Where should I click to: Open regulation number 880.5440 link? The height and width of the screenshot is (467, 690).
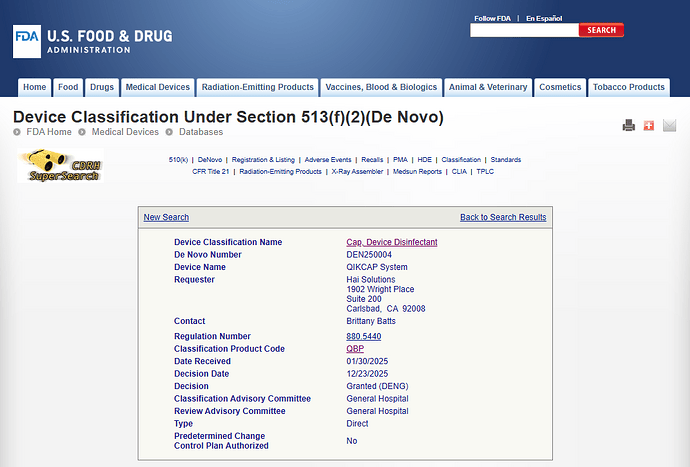[363, 336]
